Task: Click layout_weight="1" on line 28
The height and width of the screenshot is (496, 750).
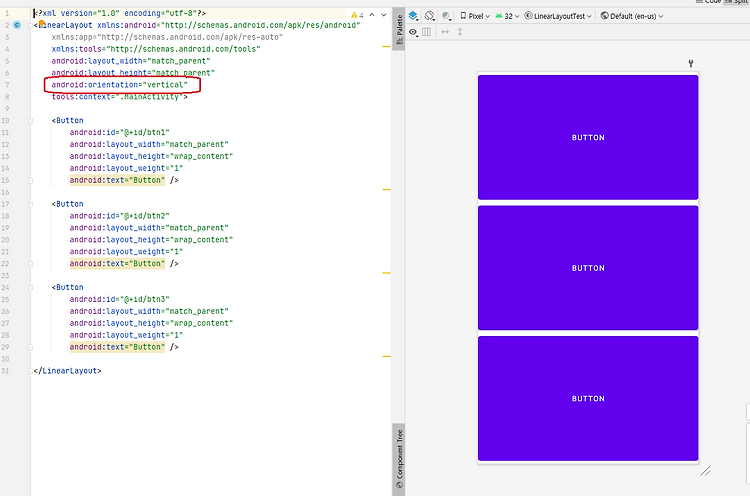Action: click(x=126, y=335)
